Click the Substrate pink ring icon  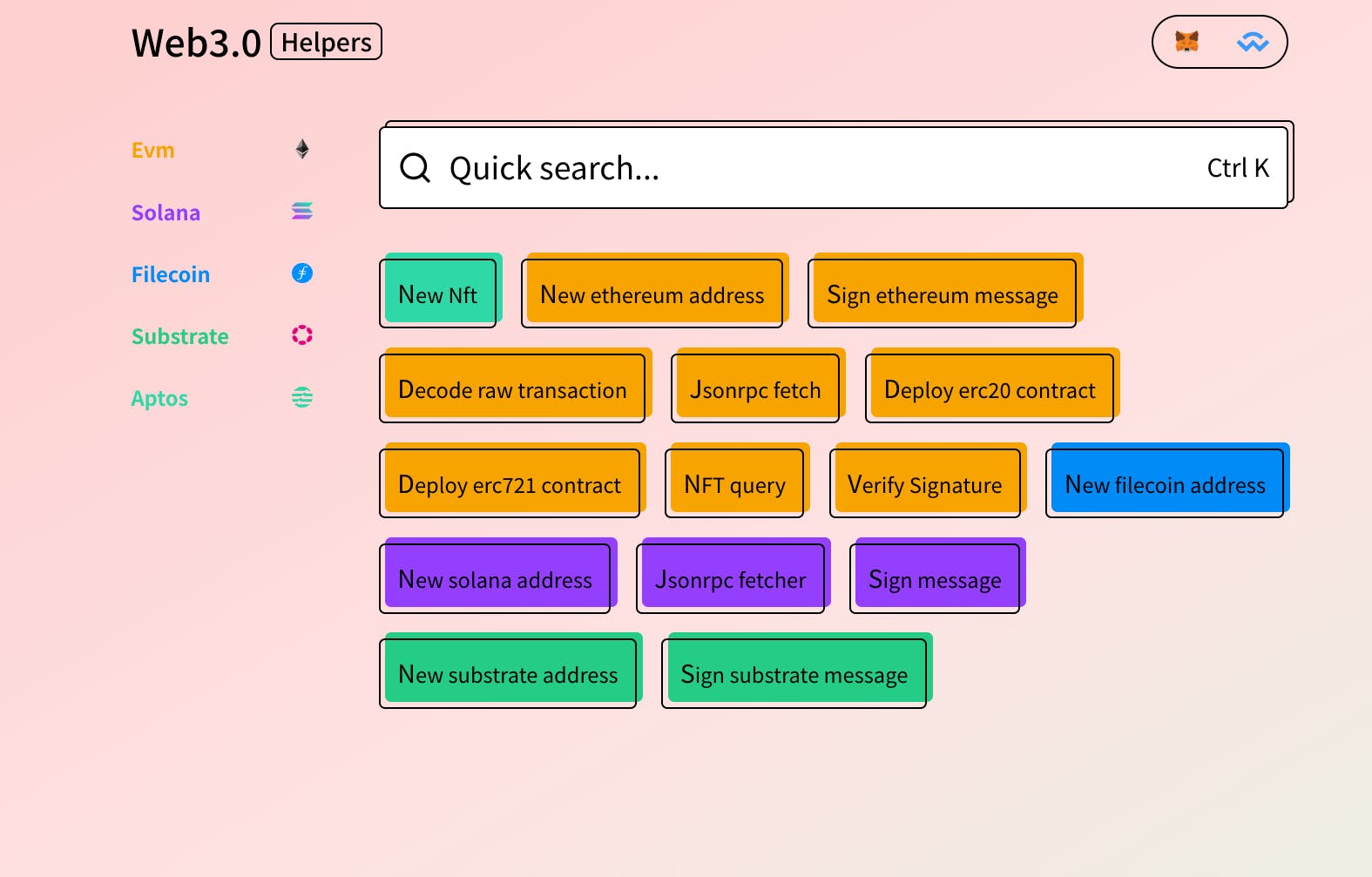(x=302, y=335)
